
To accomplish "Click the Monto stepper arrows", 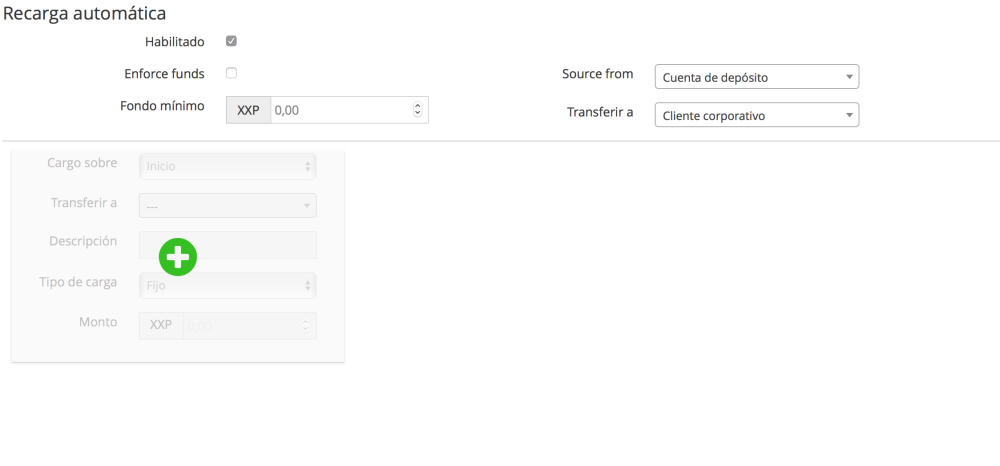I will click(x=306, y=325).
